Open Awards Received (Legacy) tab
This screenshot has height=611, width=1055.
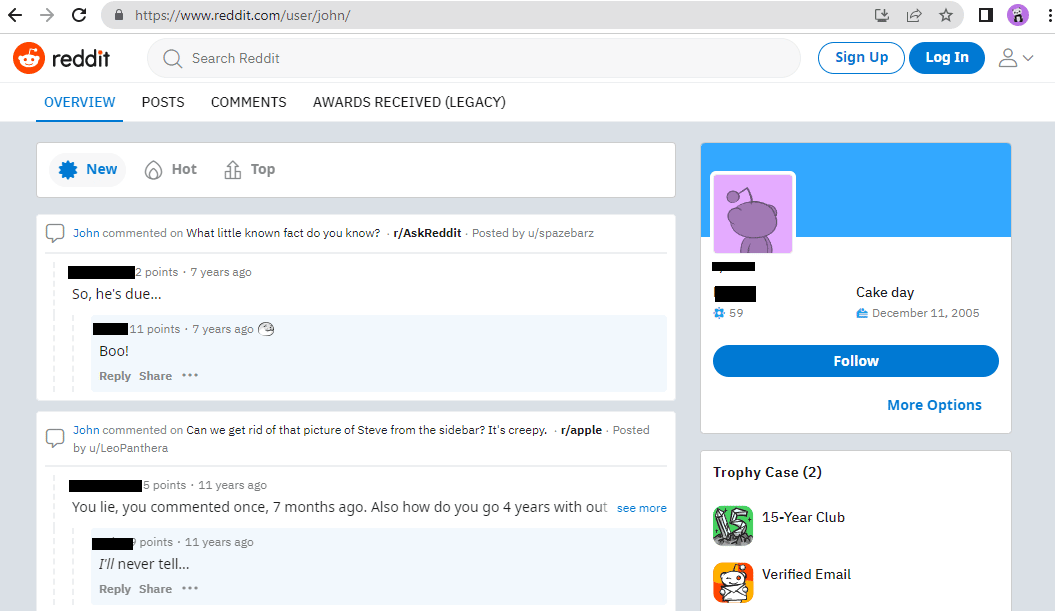pyautogui.click(x=409, y=102)
